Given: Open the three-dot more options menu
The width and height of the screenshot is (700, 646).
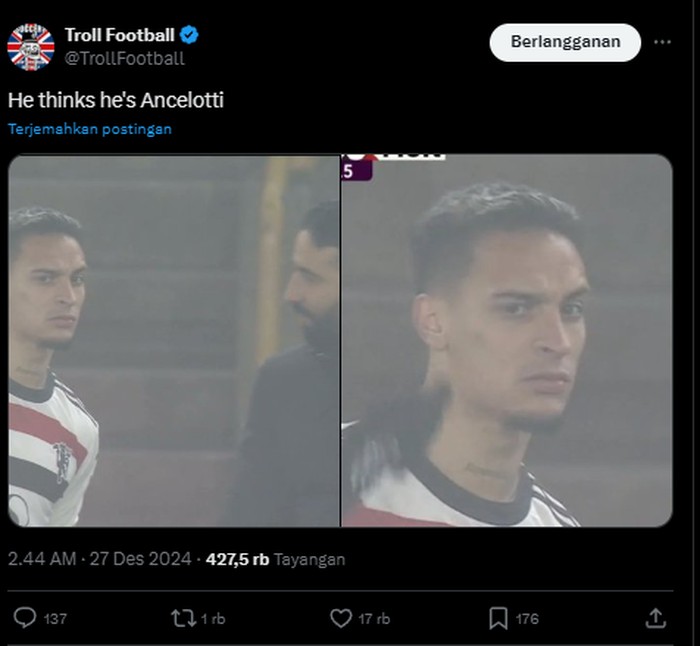Looking at the screenshot, I should [x=662, y=42].
